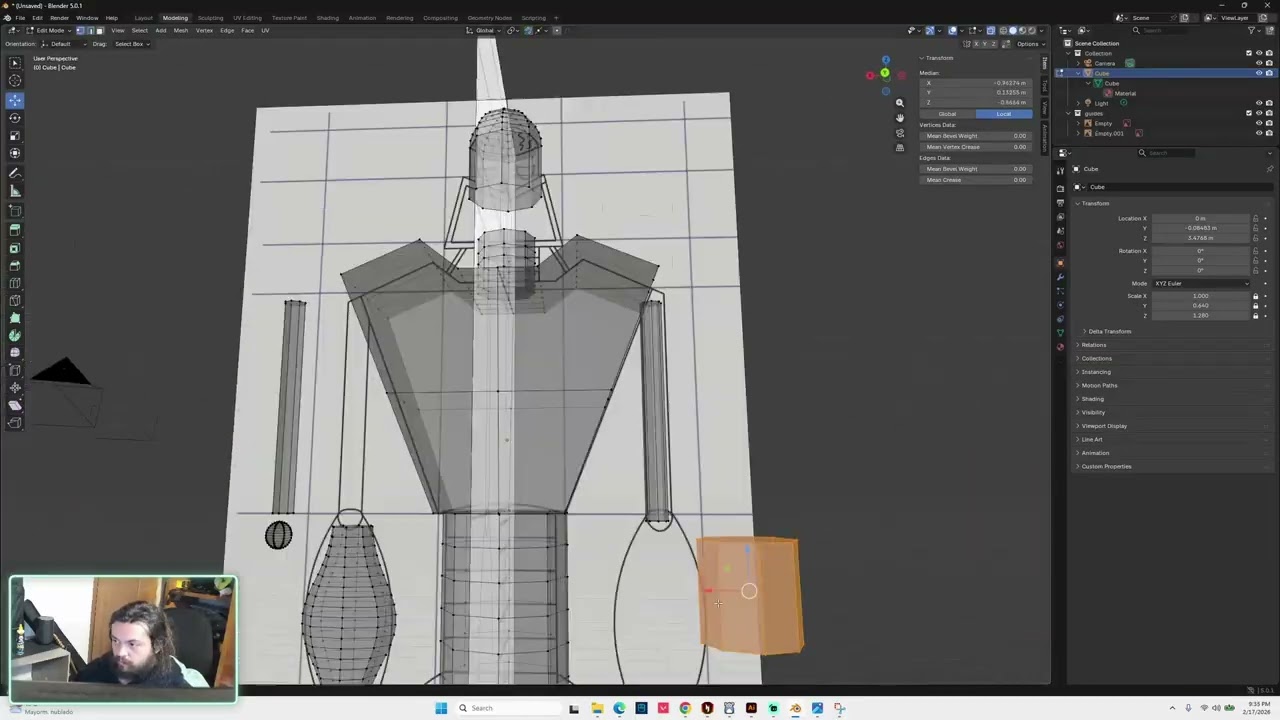Select the Scale tool in toolbar

15,135
